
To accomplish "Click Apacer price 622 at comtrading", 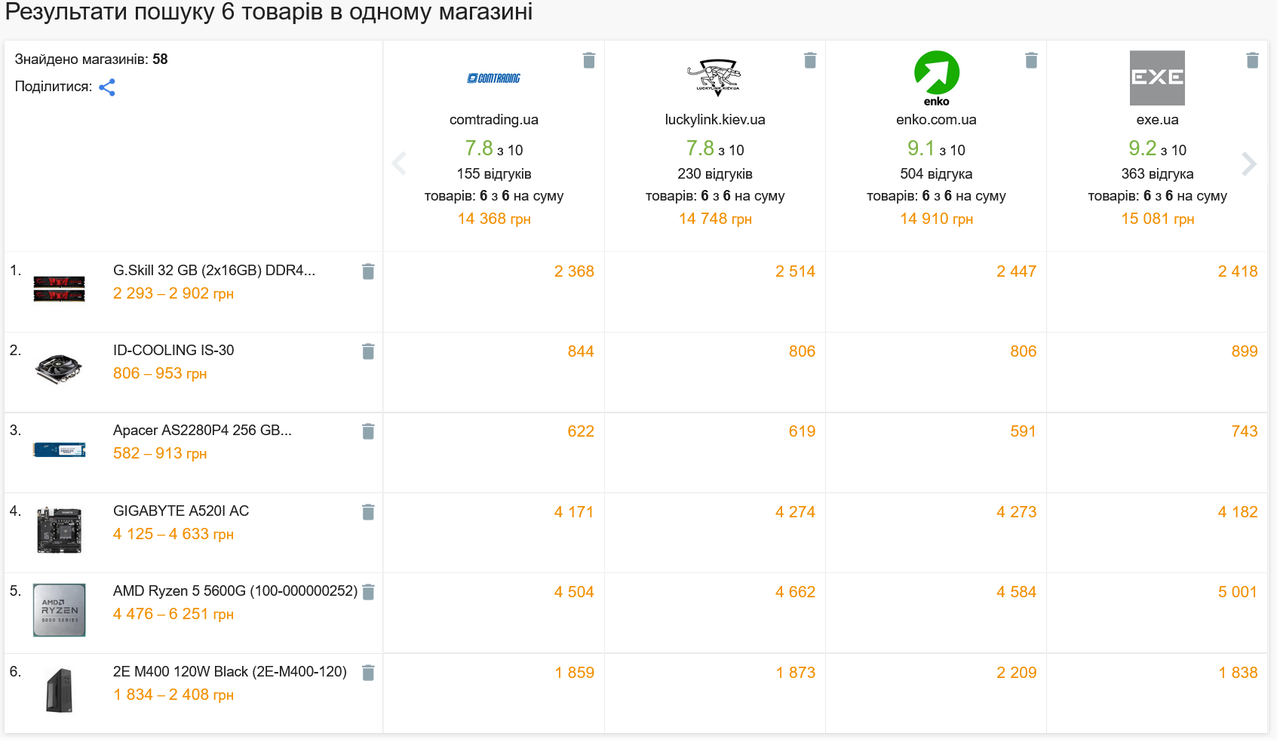I will point(581,431).
